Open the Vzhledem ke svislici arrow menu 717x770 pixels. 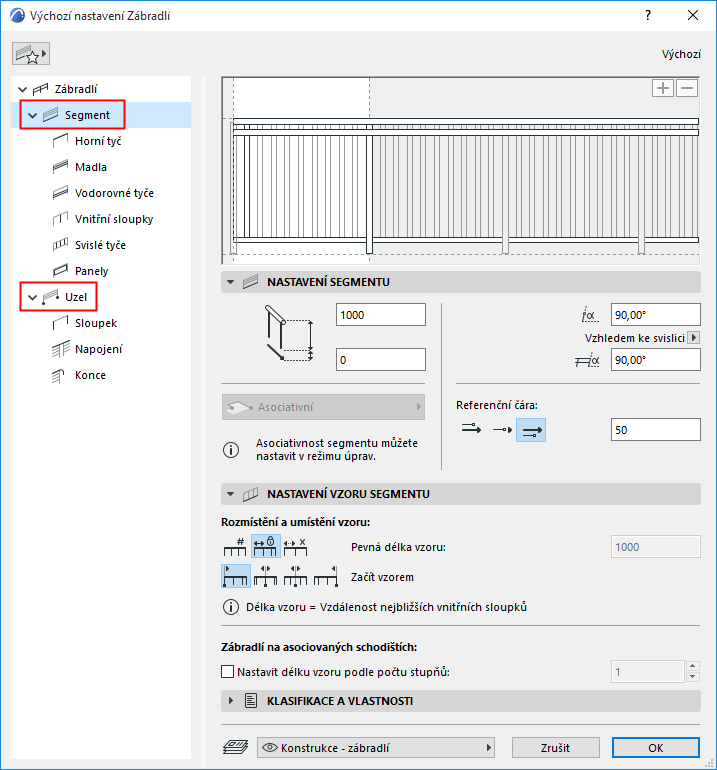(x=693, y=338)
